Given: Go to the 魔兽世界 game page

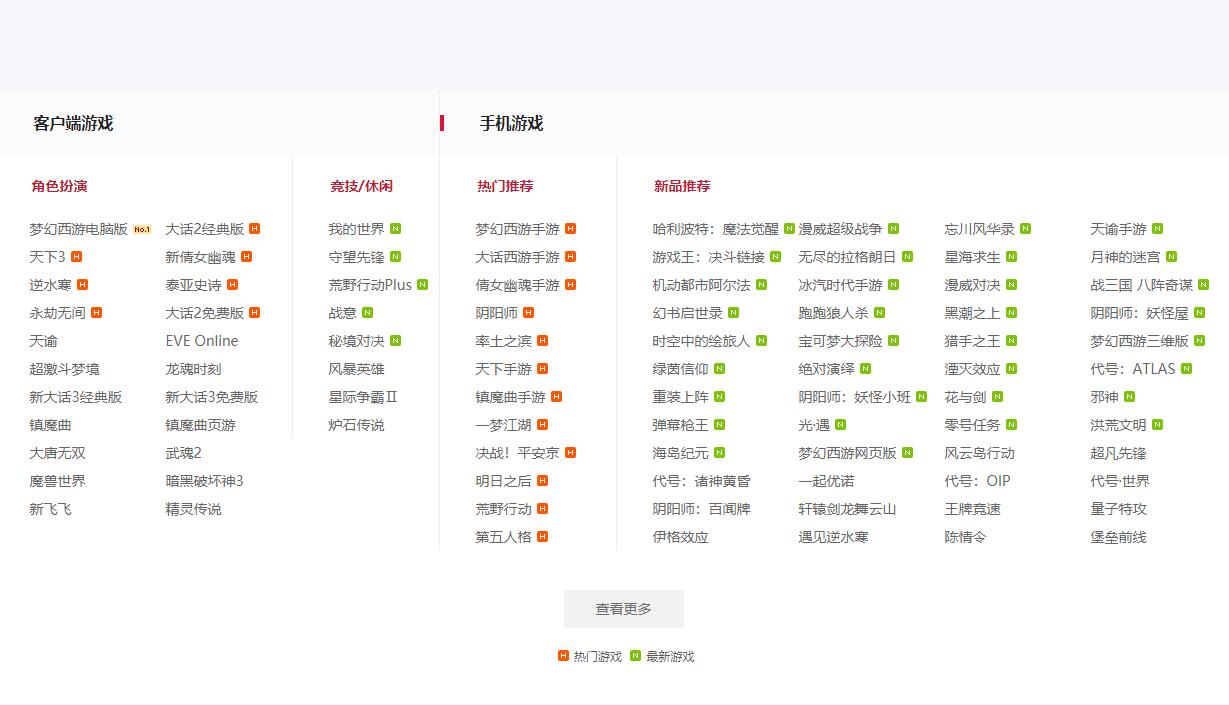Looking at the screenshot, I should pos(58,481).
